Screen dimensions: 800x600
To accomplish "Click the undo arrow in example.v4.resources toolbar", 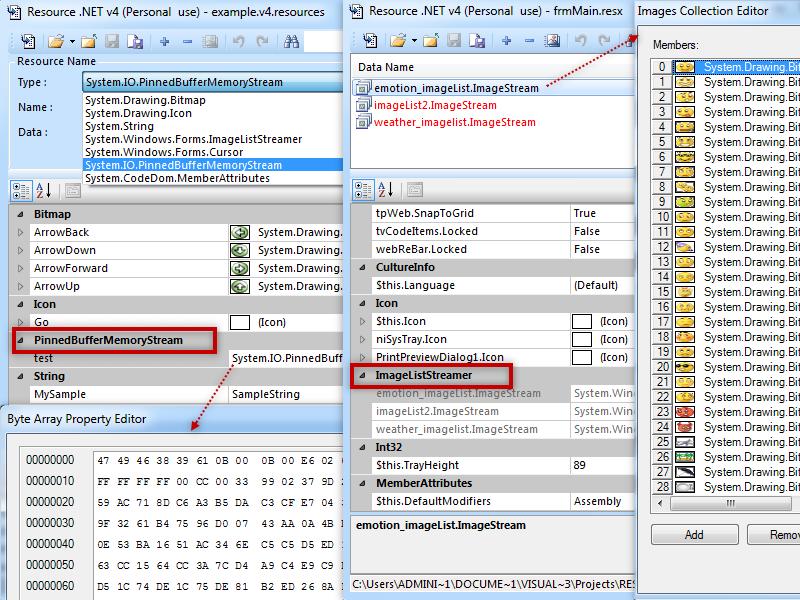I will tap(238, 42).
